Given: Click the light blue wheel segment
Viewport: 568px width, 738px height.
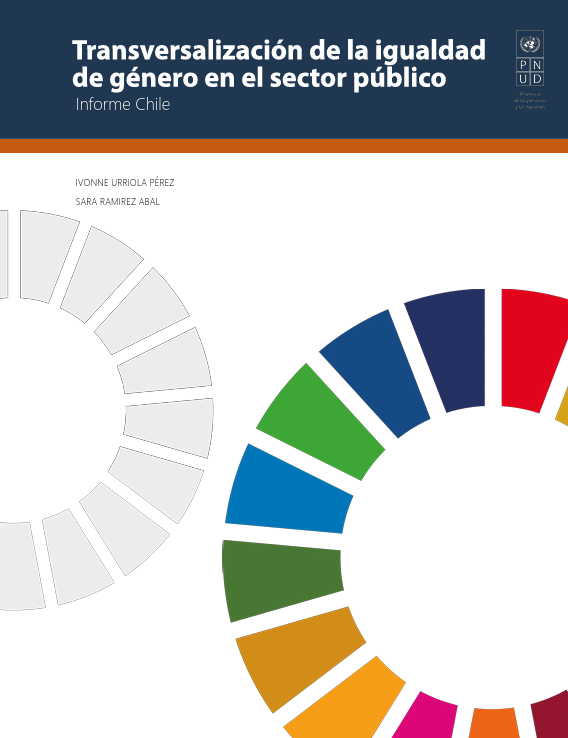Looking at the screenshot, I should pos(289,489).
